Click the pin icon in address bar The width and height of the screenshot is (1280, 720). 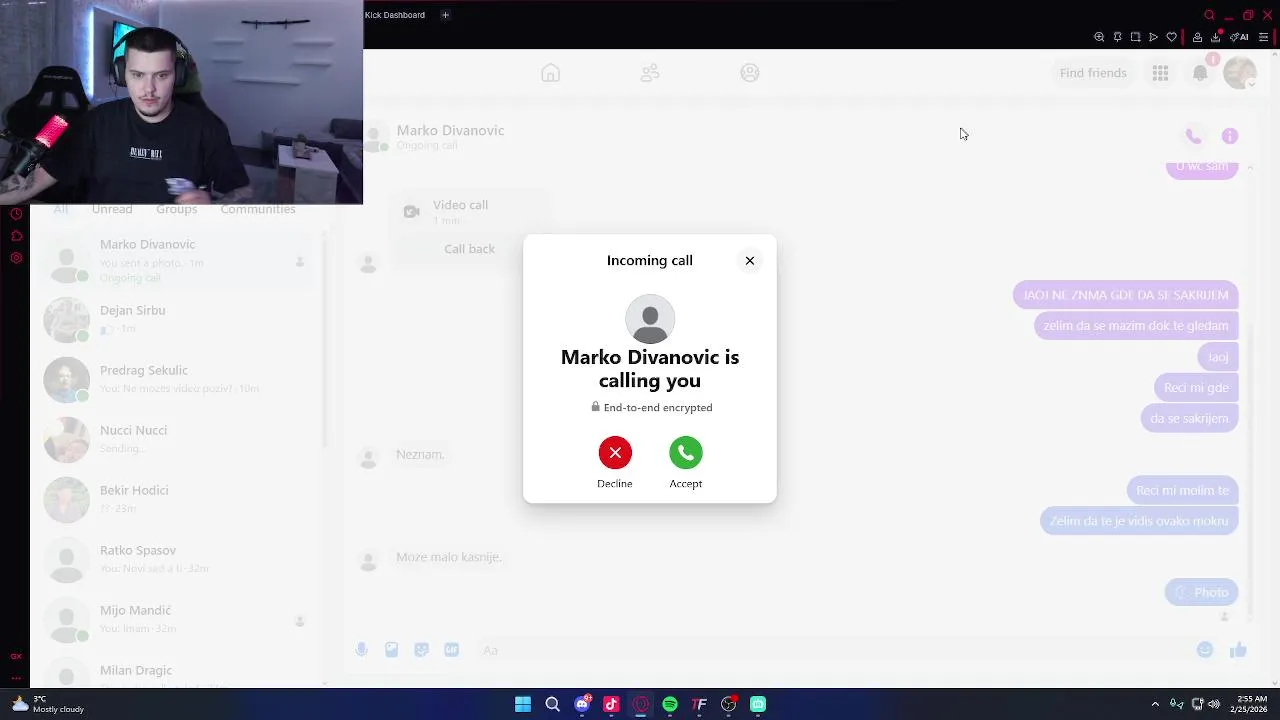[x=1117, y=37]
